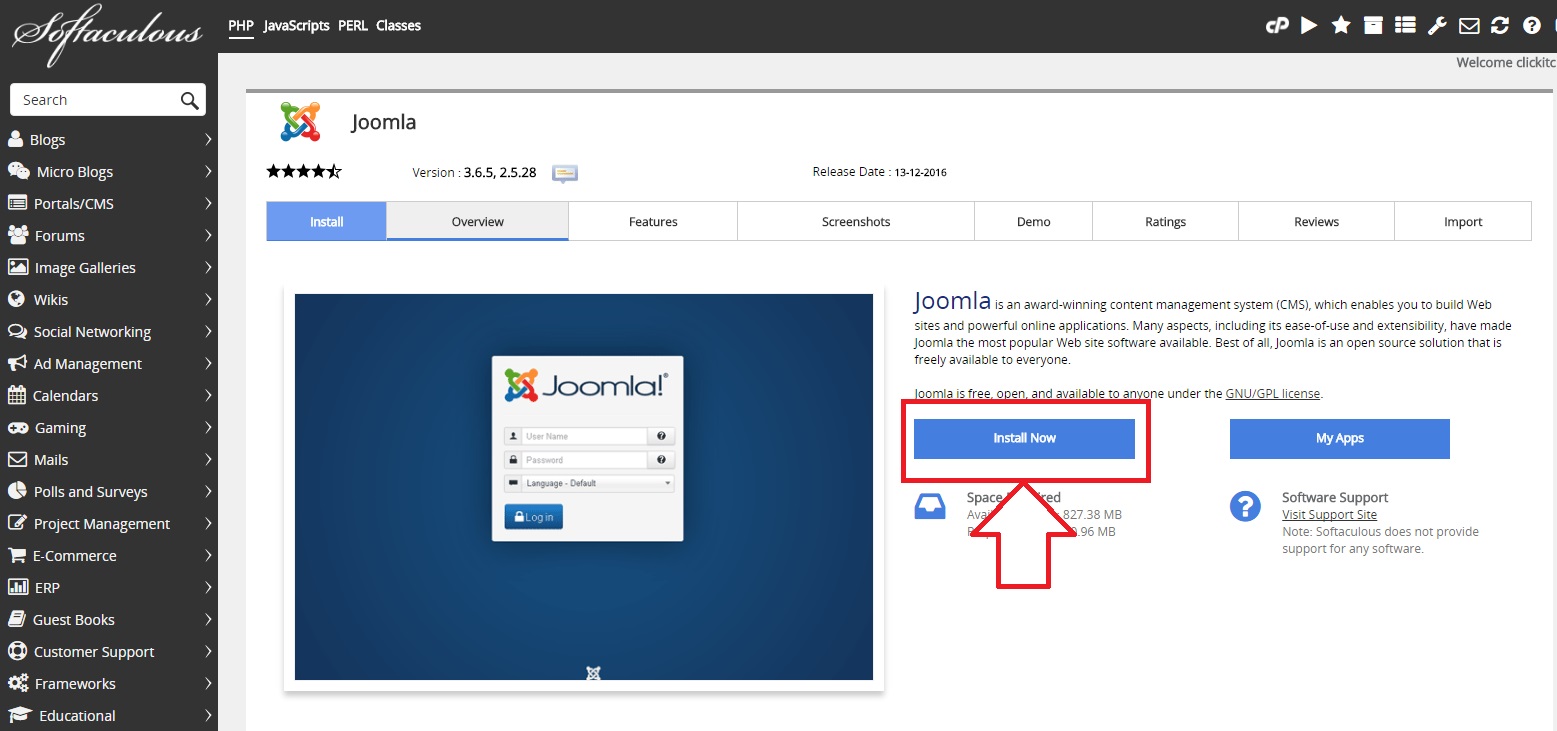This screenshot has width=1557, height=731.
Task: Click the Ad Management megaphone icon
Action: pyautogui.click(x=17, y=363)
